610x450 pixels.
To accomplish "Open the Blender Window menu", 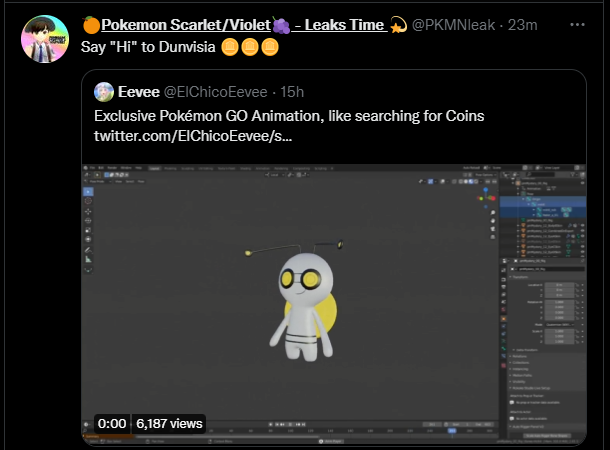I will tap(126, 168).
